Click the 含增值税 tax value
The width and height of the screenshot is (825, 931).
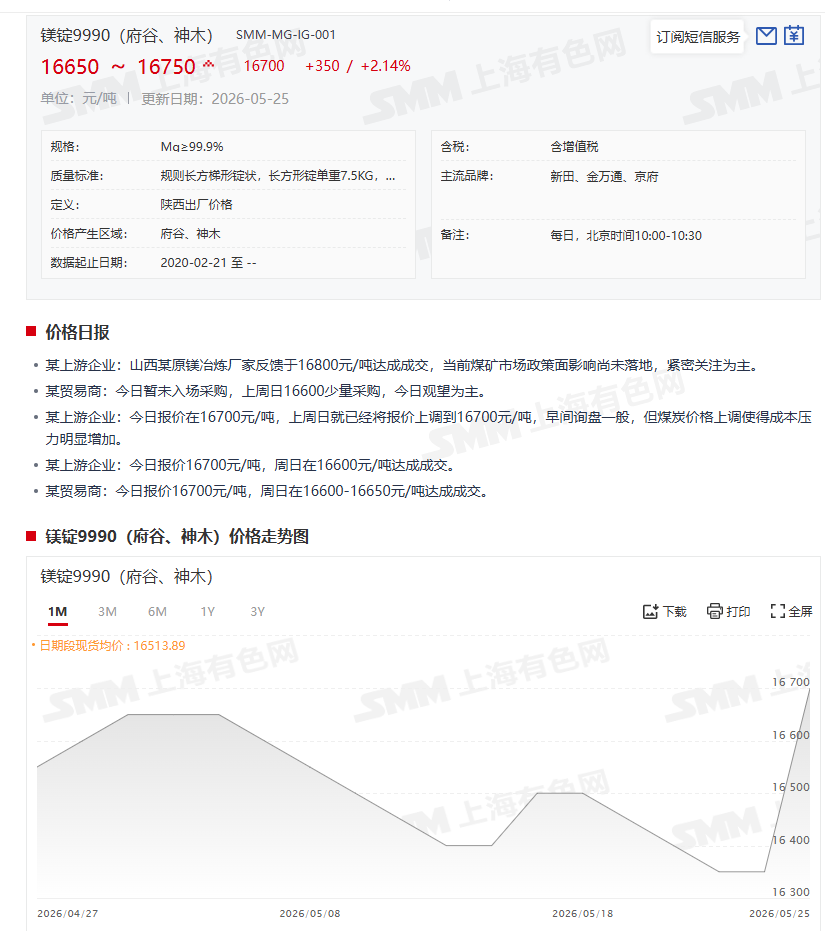(x=574, y=147)
